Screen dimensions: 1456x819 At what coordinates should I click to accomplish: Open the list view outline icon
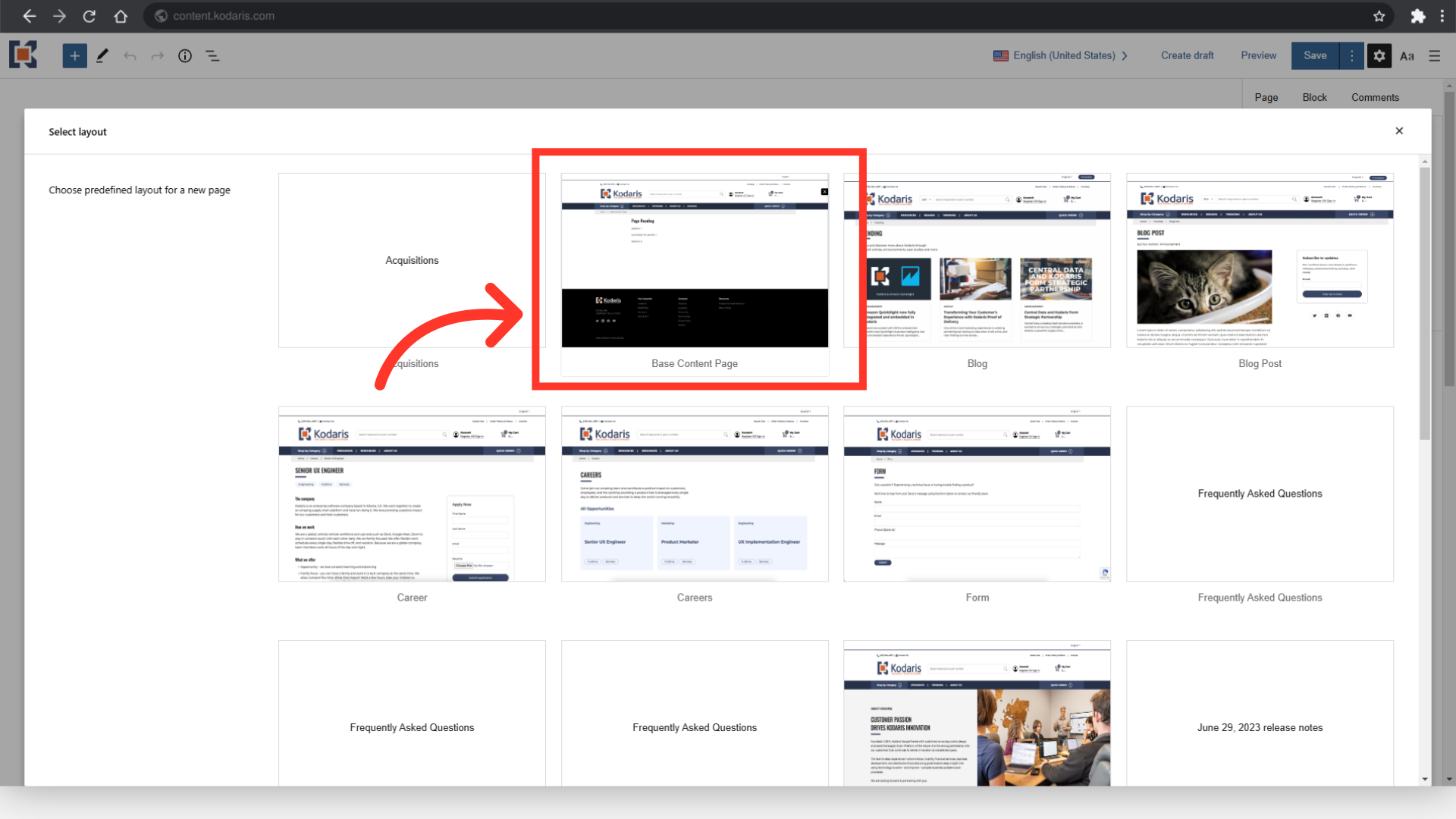pyautogui.click(x=212, y=56)
